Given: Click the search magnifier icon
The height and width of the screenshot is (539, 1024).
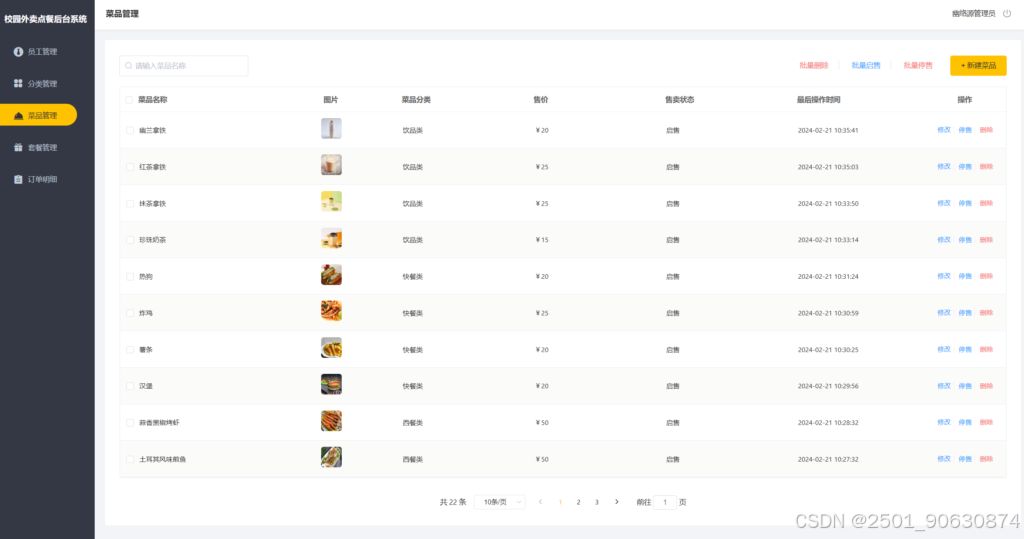Looking at the screenshot, I should (129, 66).
